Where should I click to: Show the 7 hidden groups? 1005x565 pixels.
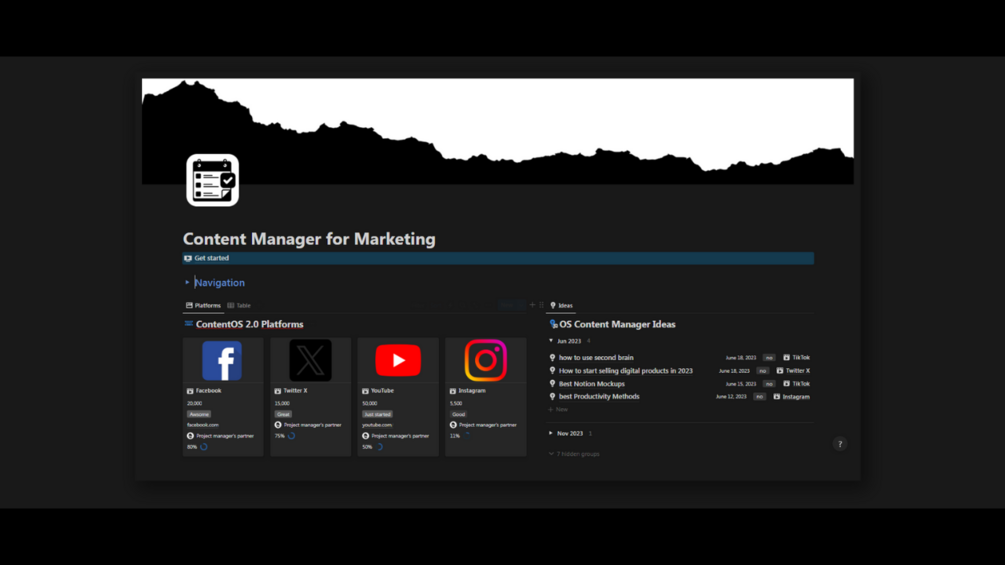point(574,454)
